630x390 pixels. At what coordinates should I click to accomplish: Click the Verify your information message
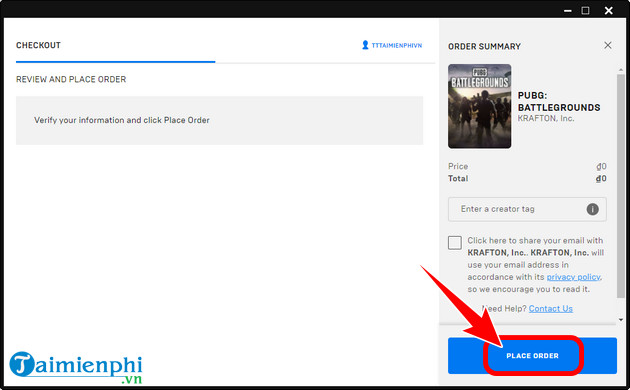click(122, 120)
